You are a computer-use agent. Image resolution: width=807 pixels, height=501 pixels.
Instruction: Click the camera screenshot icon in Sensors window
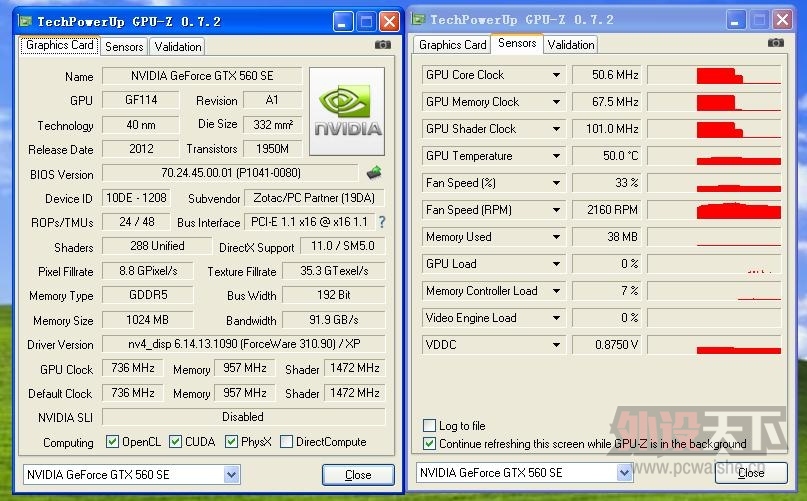(x=776, y=43)
